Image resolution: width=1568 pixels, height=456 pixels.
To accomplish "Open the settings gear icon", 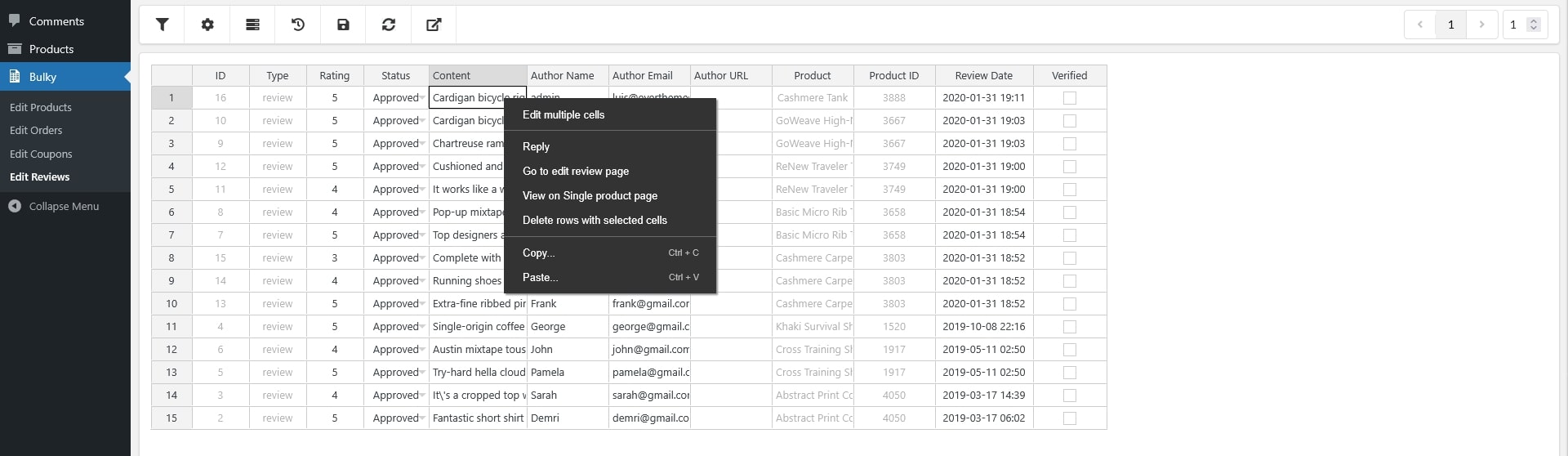I will [x=207, y=25].
